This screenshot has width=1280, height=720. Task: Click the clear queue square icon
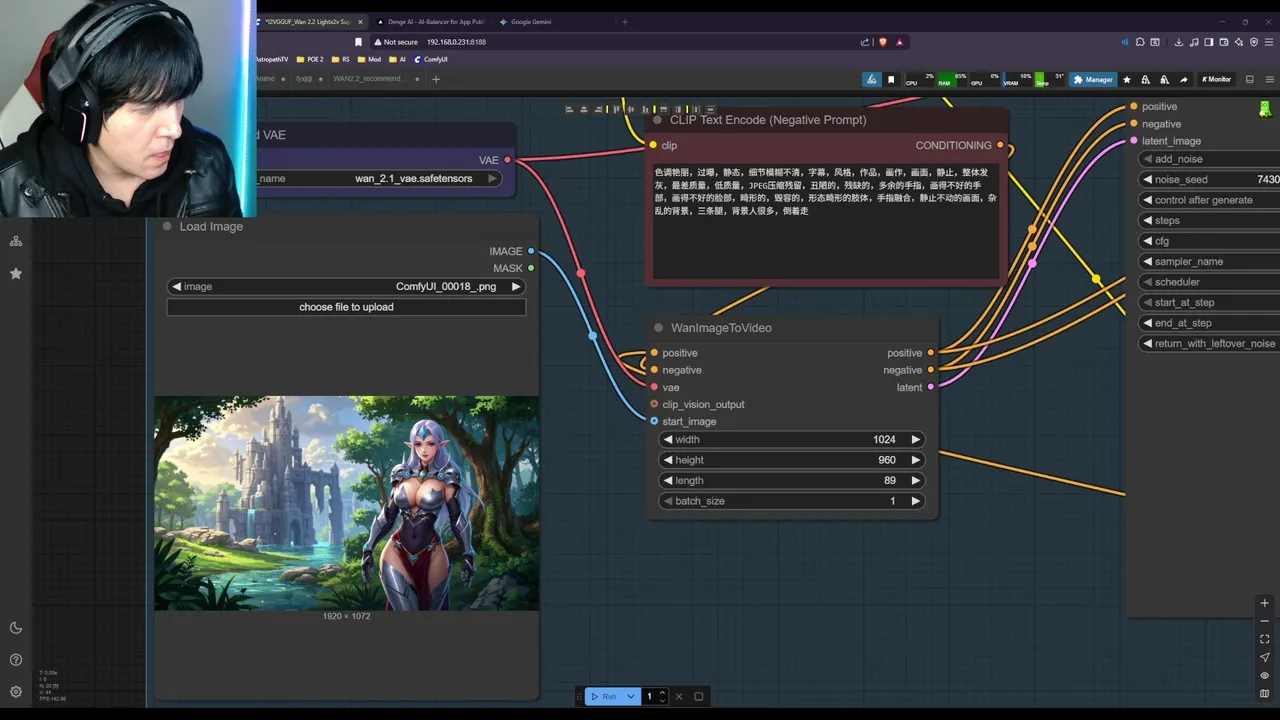(x=699, y=696)
